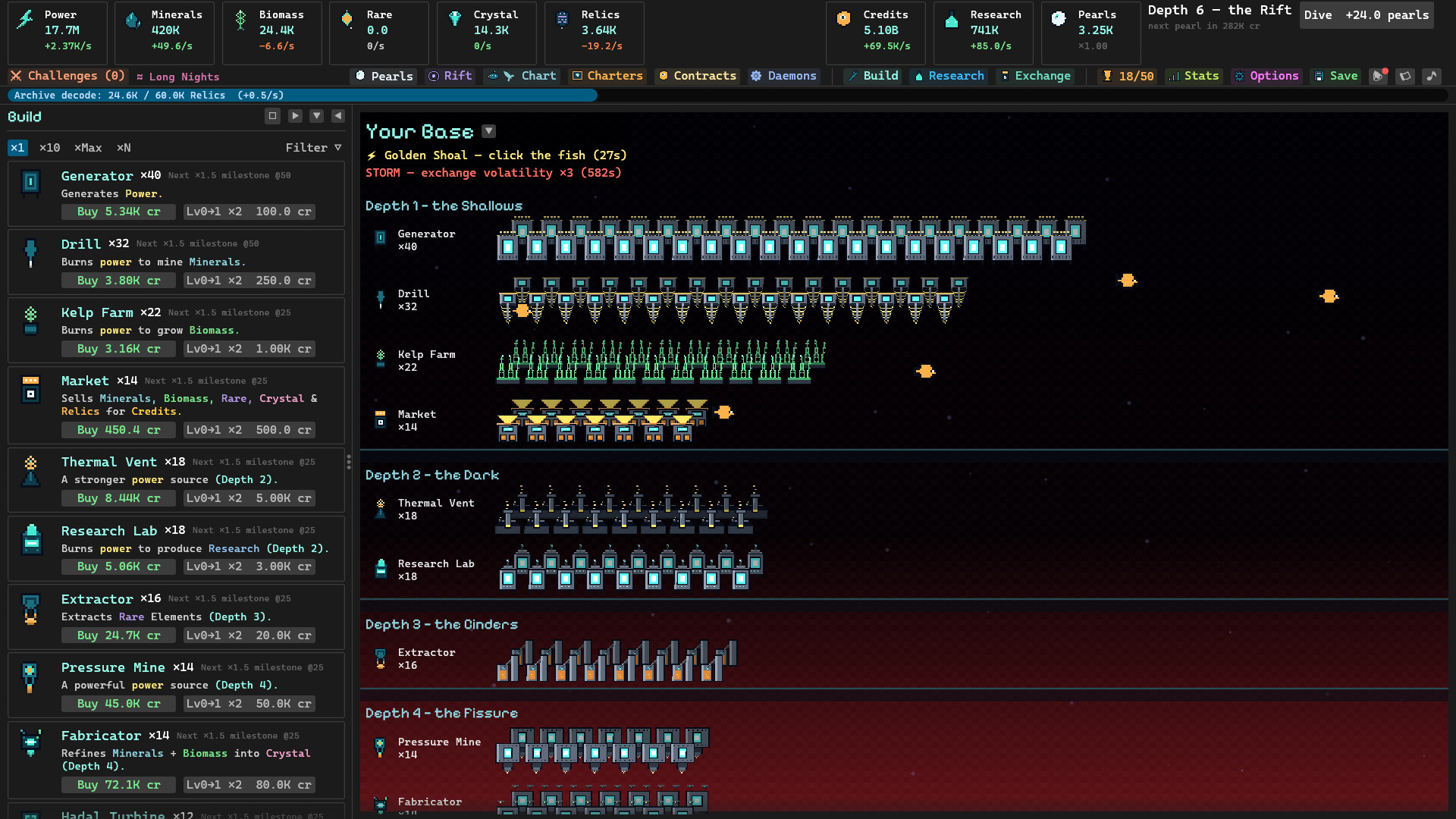Image resolution: width=1456 pixels, height=819 pixels.
Task: Open the Stats panel
Action: [1194, 76]
